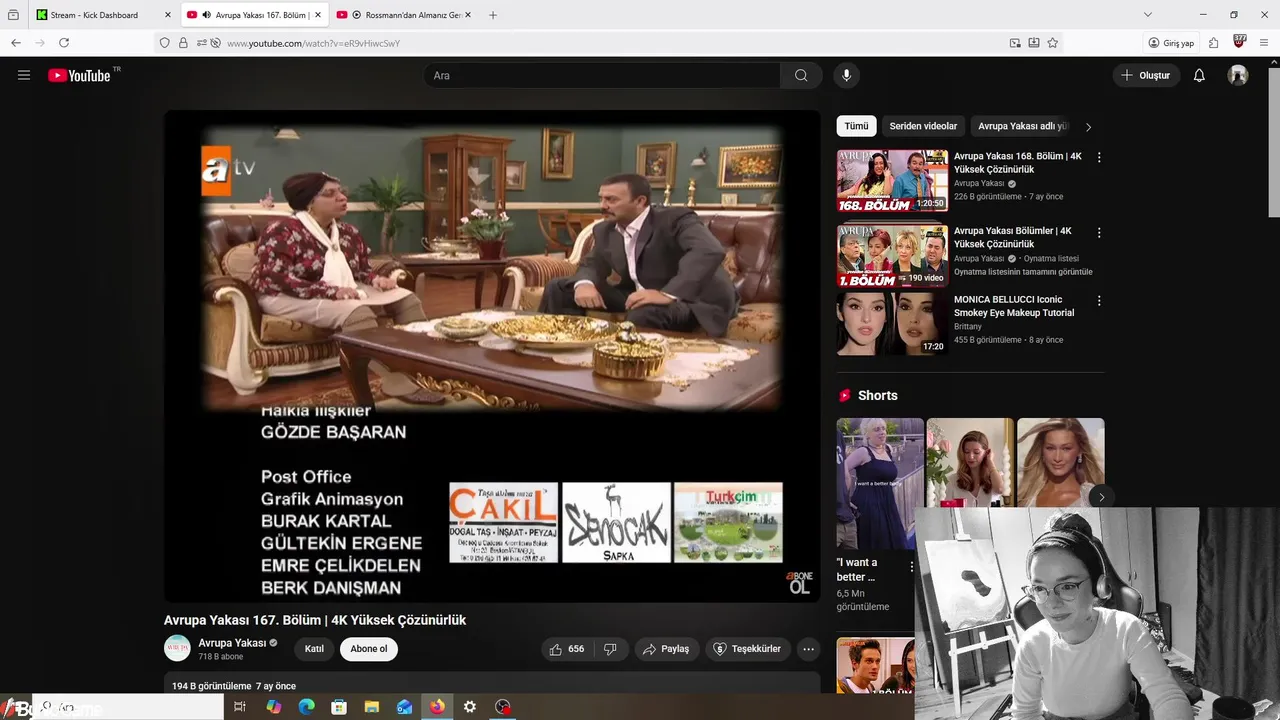
Task: Open Firefox View panel icon
Action: (x=13, y=15)
